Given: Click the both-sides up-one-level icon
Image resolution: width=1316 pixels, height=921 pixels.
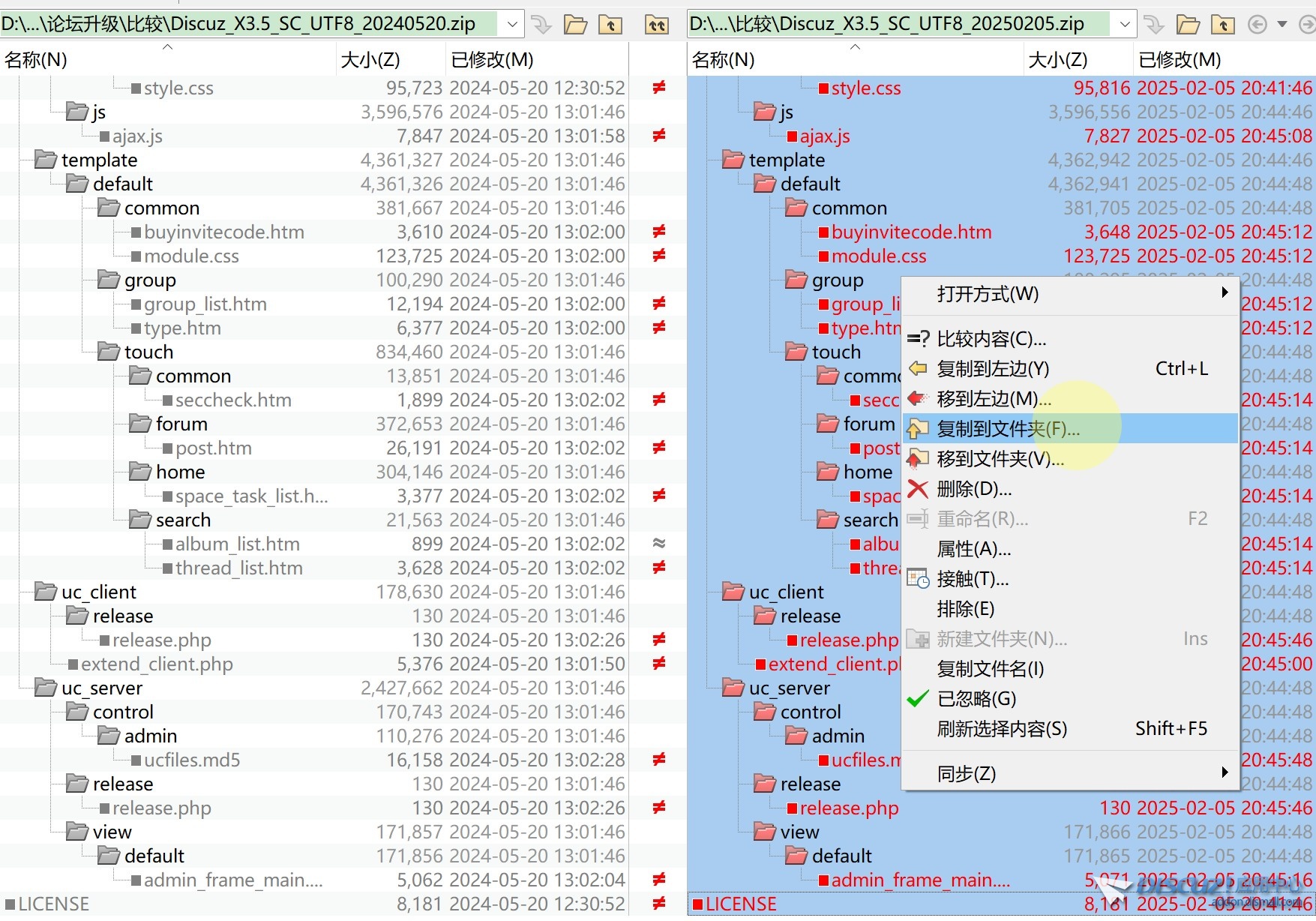Looking at the screenshot, I should click(x=657, y=25).
